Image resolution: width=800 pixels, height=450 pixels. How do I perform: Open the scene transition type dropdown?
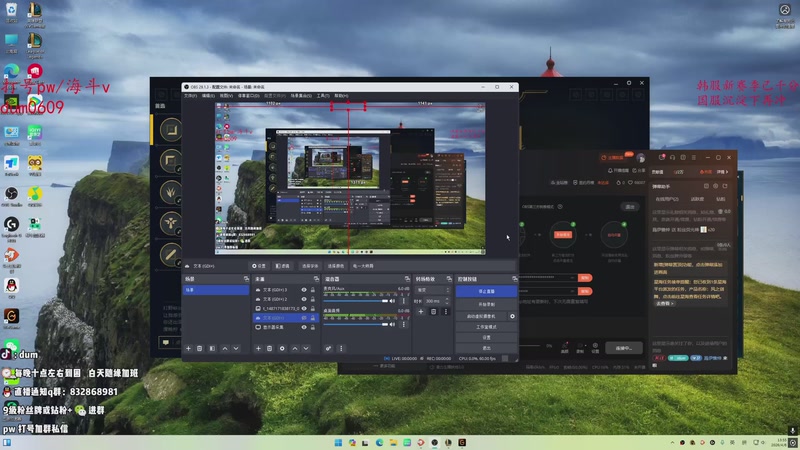[x=432, y=290]
